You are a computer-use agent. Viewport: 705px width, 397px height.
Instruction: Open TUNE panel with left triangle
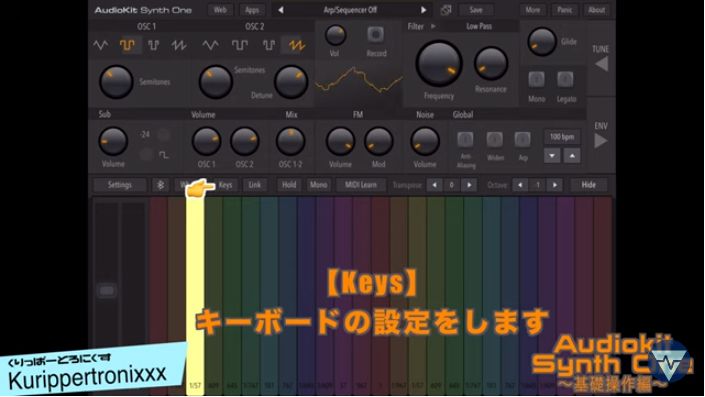coord(602,64)
